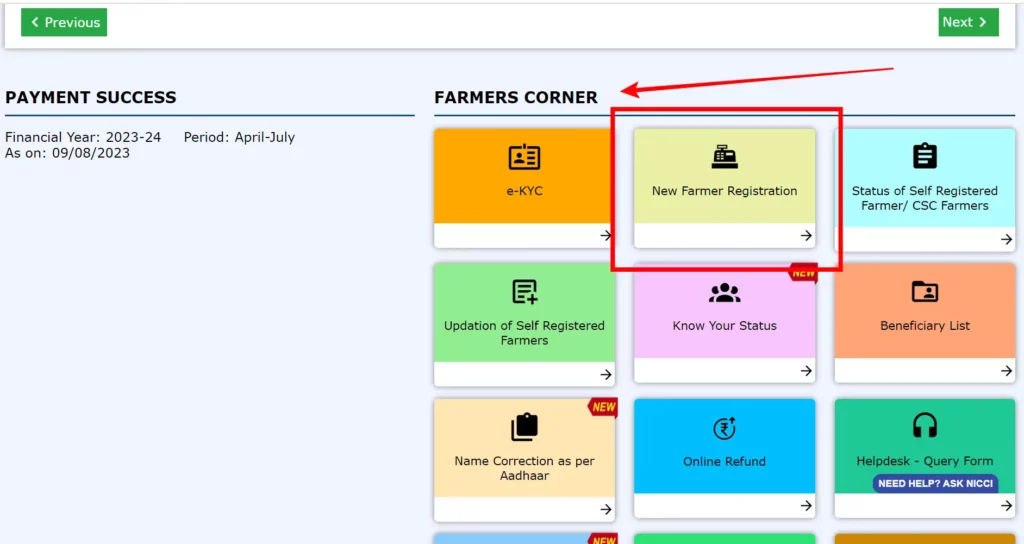1024x544 pixels.
Task: Click the Online Refund rupee icon
Action: [x=724, y=428]
